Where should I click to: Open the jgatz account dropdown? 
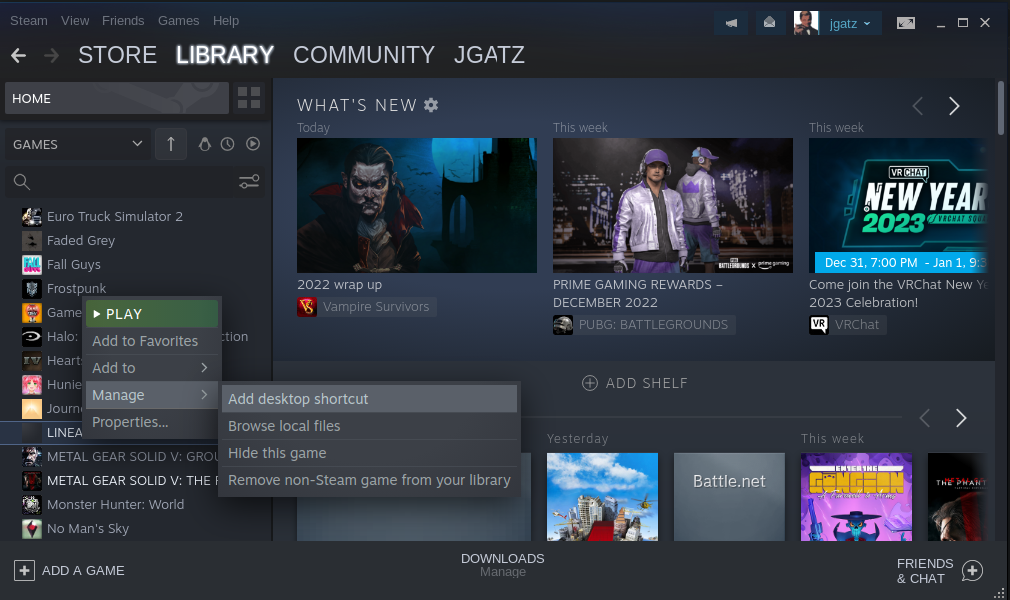(x=850, y=24)
